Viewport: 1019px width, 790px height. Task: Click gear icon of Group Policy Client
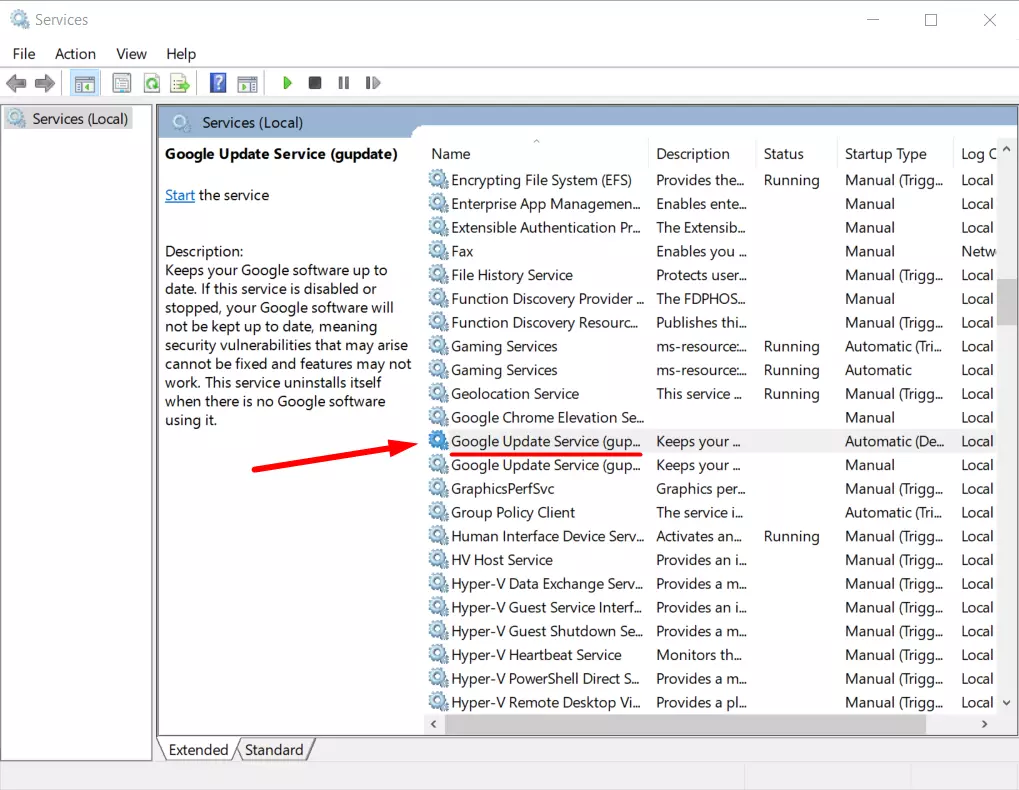[439, 512]
